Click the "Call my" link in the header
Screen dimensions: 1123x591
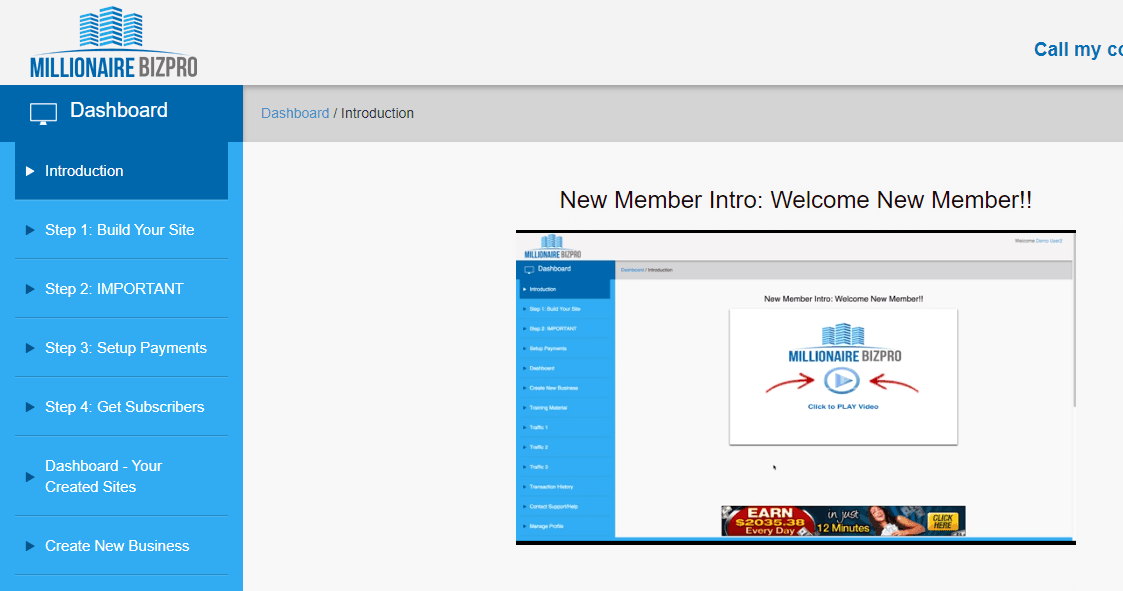pos(1078,49)
